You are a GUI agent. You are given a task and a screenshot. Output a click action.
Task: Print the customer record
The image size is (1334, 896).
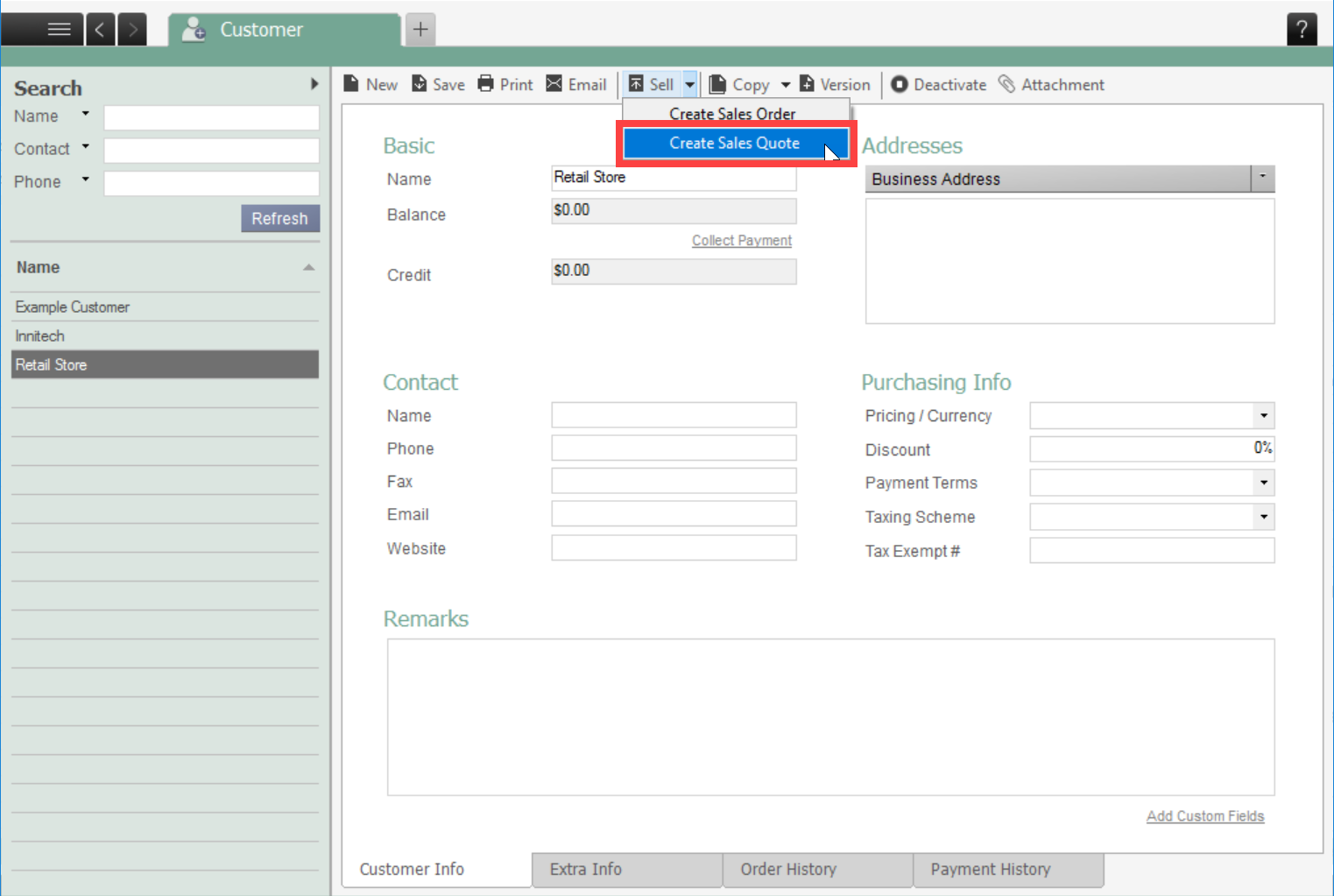coord(505,84)
